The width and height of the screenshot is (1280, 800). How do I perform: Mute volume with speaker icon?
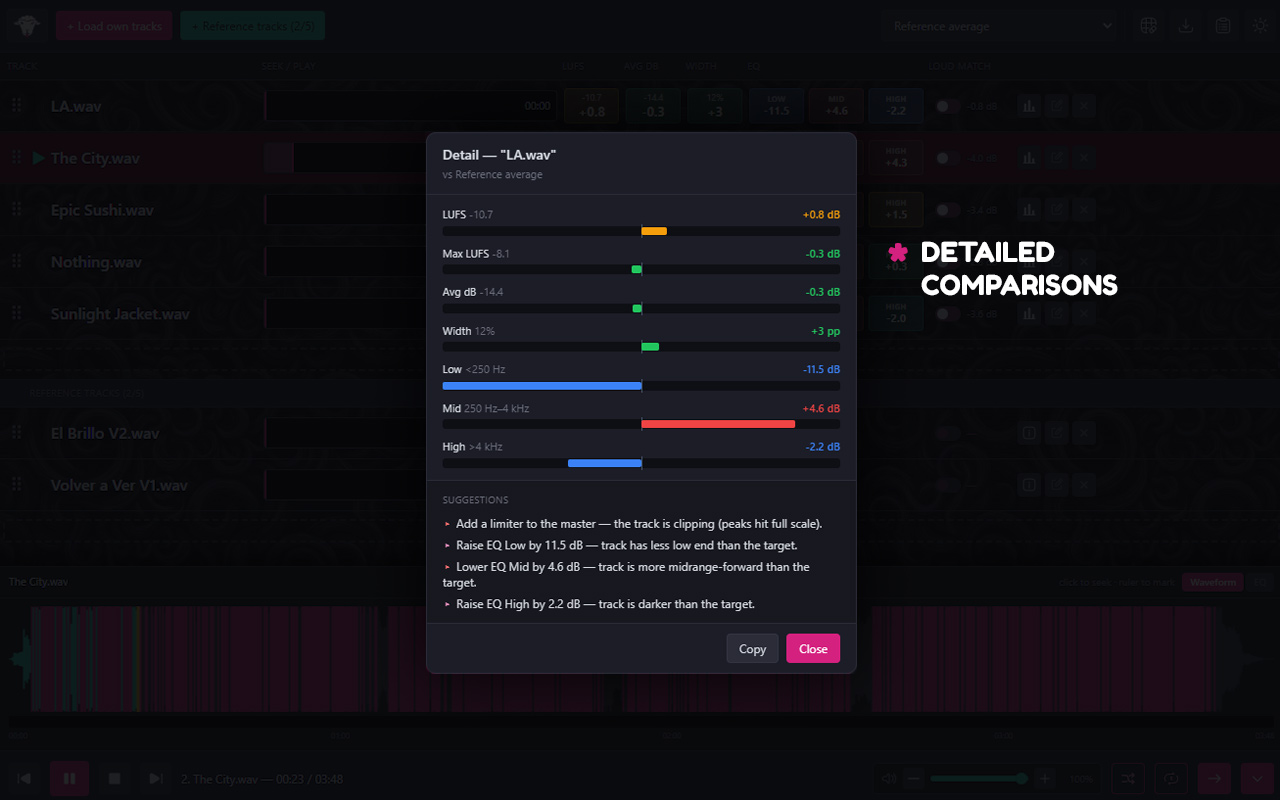click(x=888, y=778)
